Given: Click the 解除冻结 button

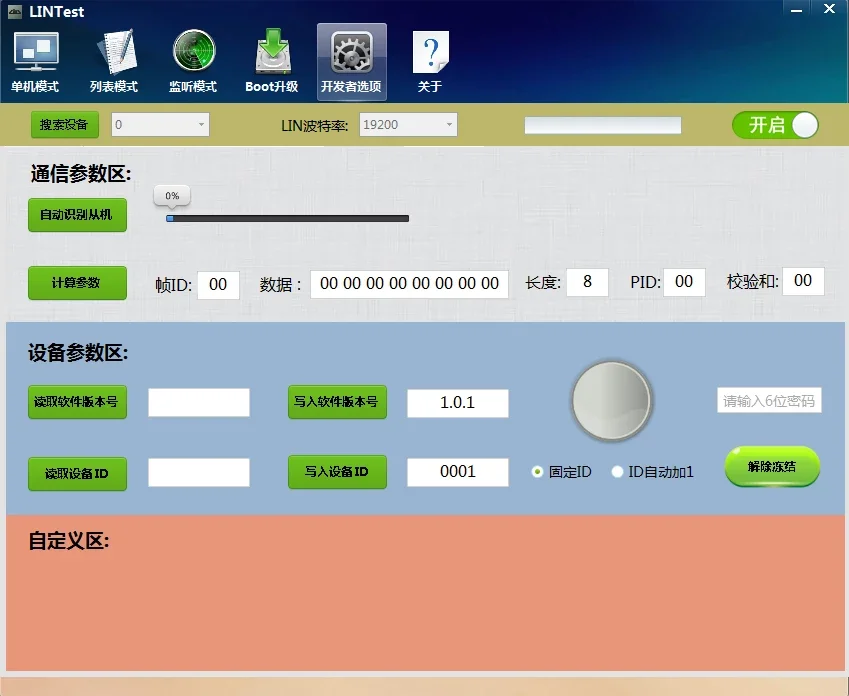Looking at the screenshot, I should coord(772,466).
